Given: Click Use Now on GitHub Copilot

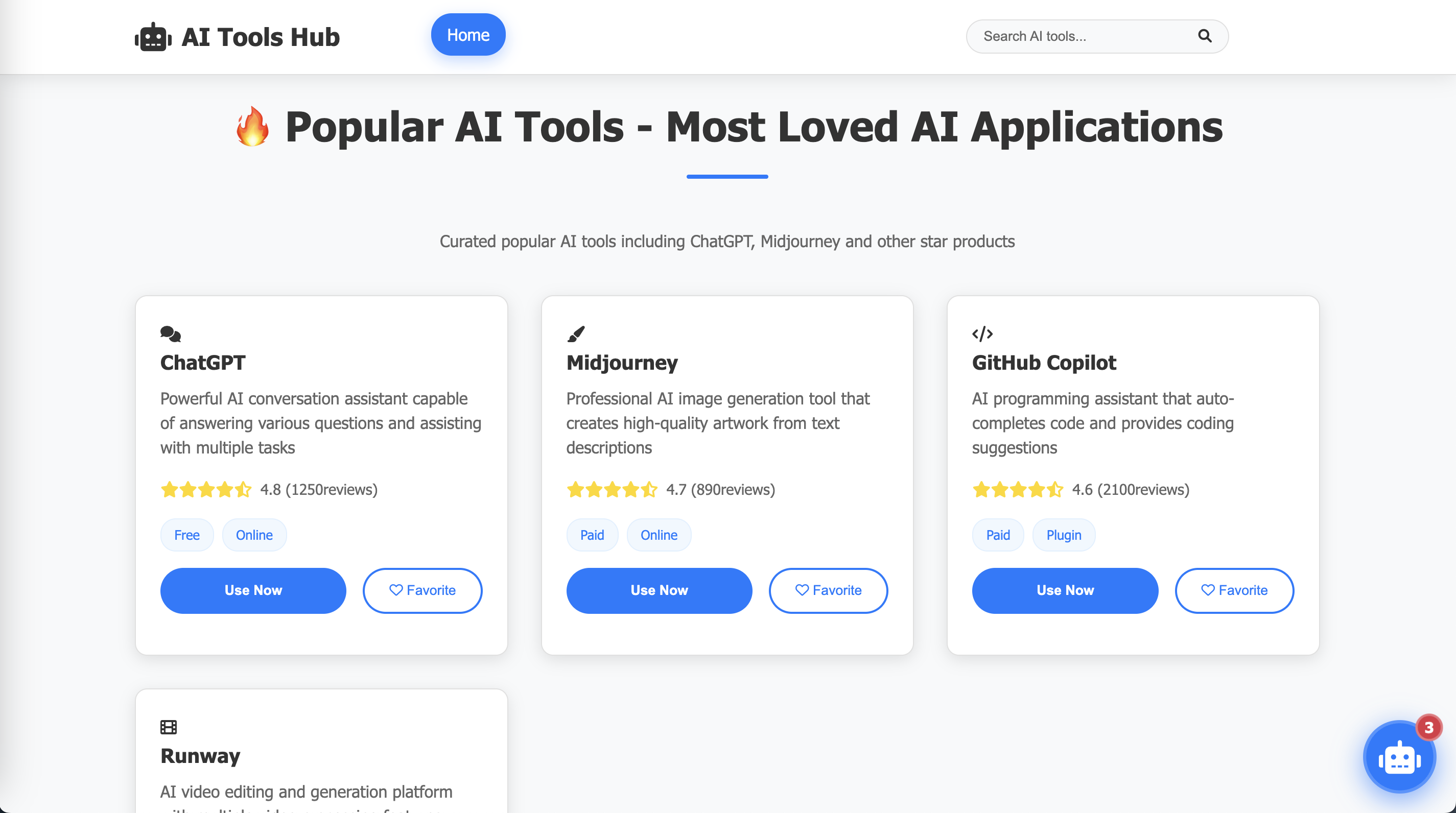Looking at the screenshot, I should coord(1065,590).
